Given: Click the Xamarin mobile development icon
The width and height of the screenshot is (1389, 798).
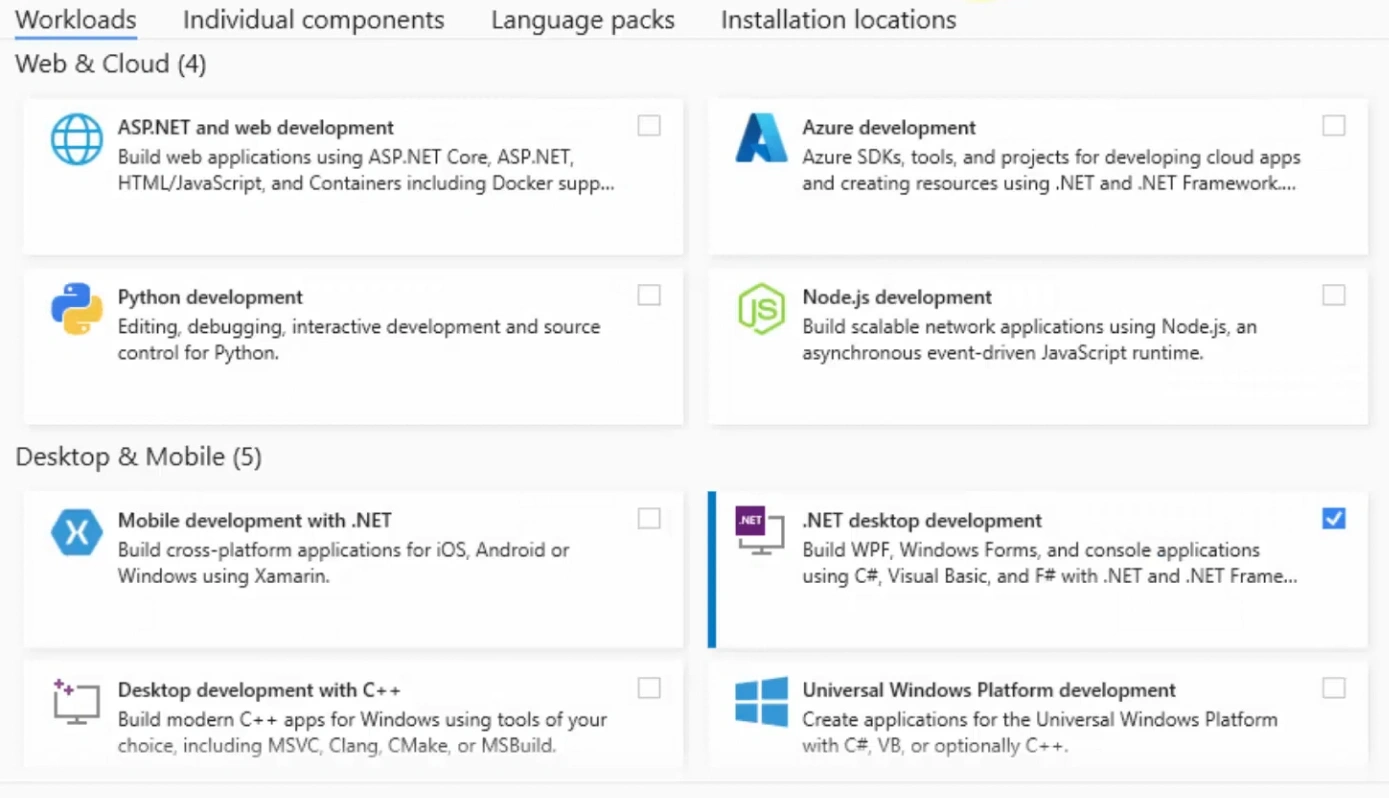Looking at the screenshot, I should coord(77,532).
